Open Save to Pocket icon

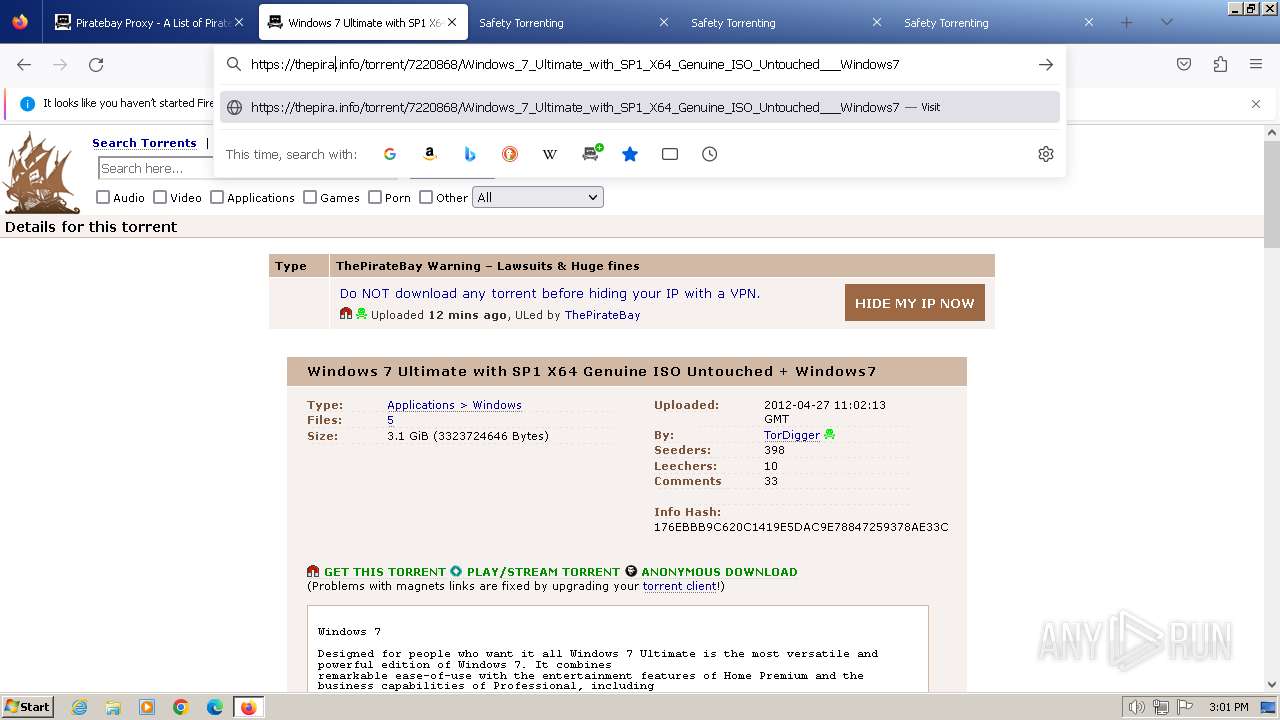pos(1184,64)
